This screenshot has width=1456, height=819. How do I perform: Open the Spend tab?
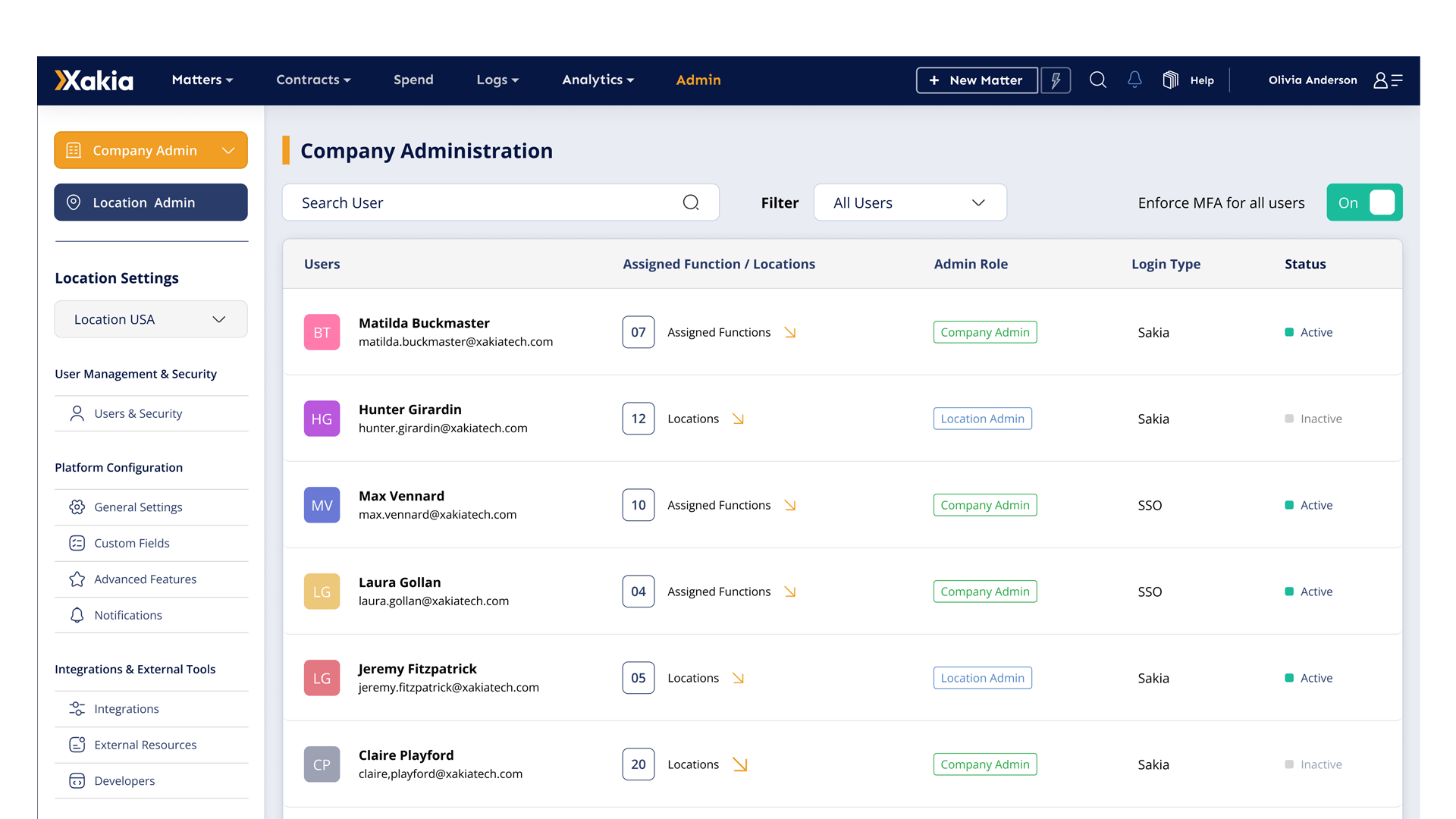[x=413, y=80]
